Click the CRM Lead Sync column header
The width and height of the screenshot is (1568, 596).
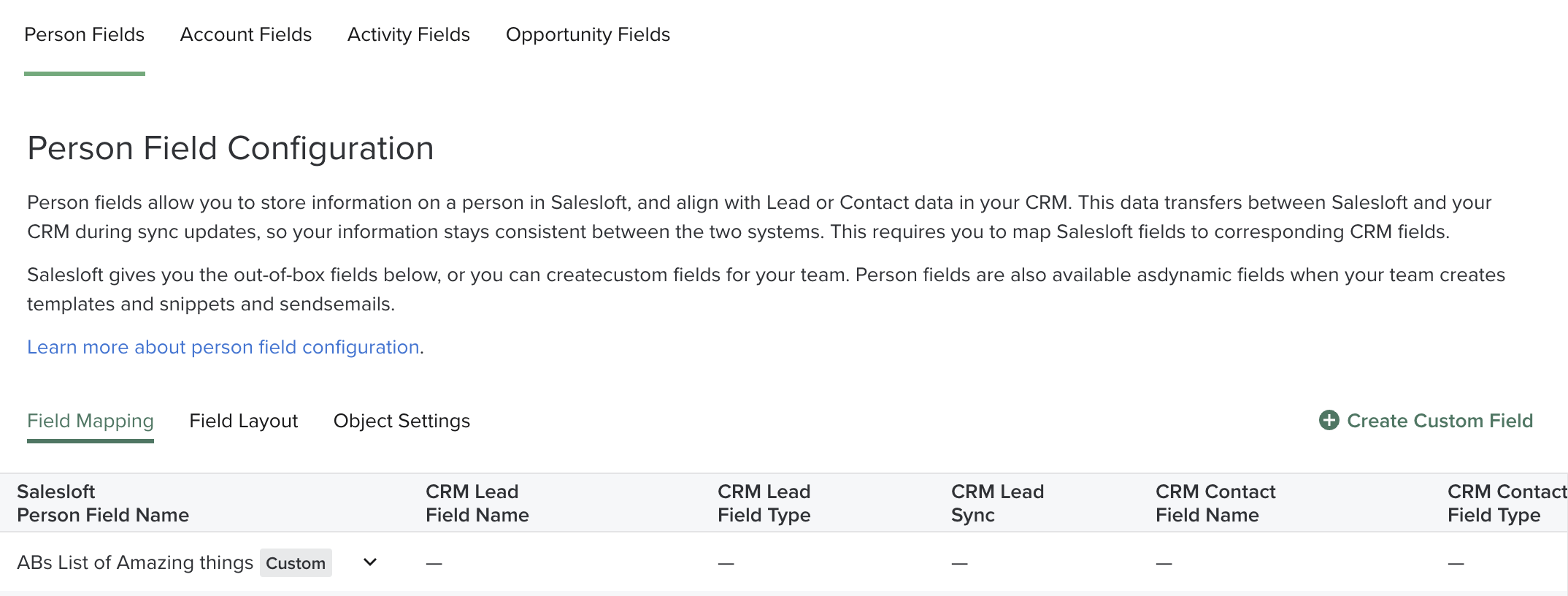point(997,503)
